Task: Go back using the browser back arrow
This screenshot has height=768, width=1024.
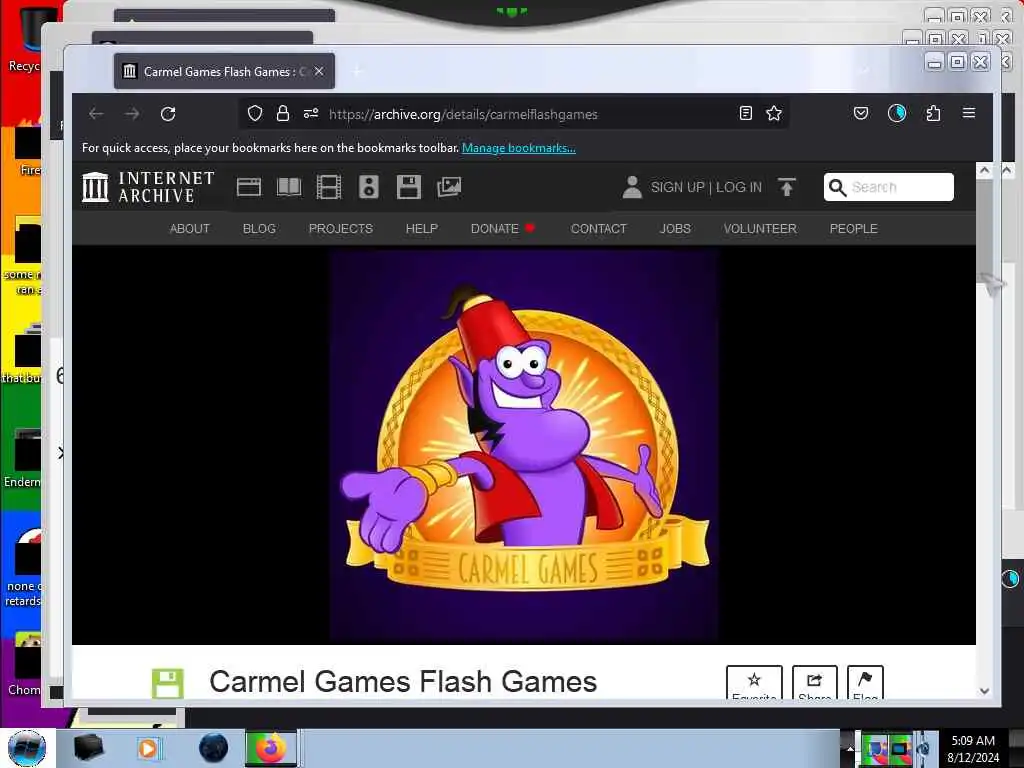Action: click(x=96, y=114)
